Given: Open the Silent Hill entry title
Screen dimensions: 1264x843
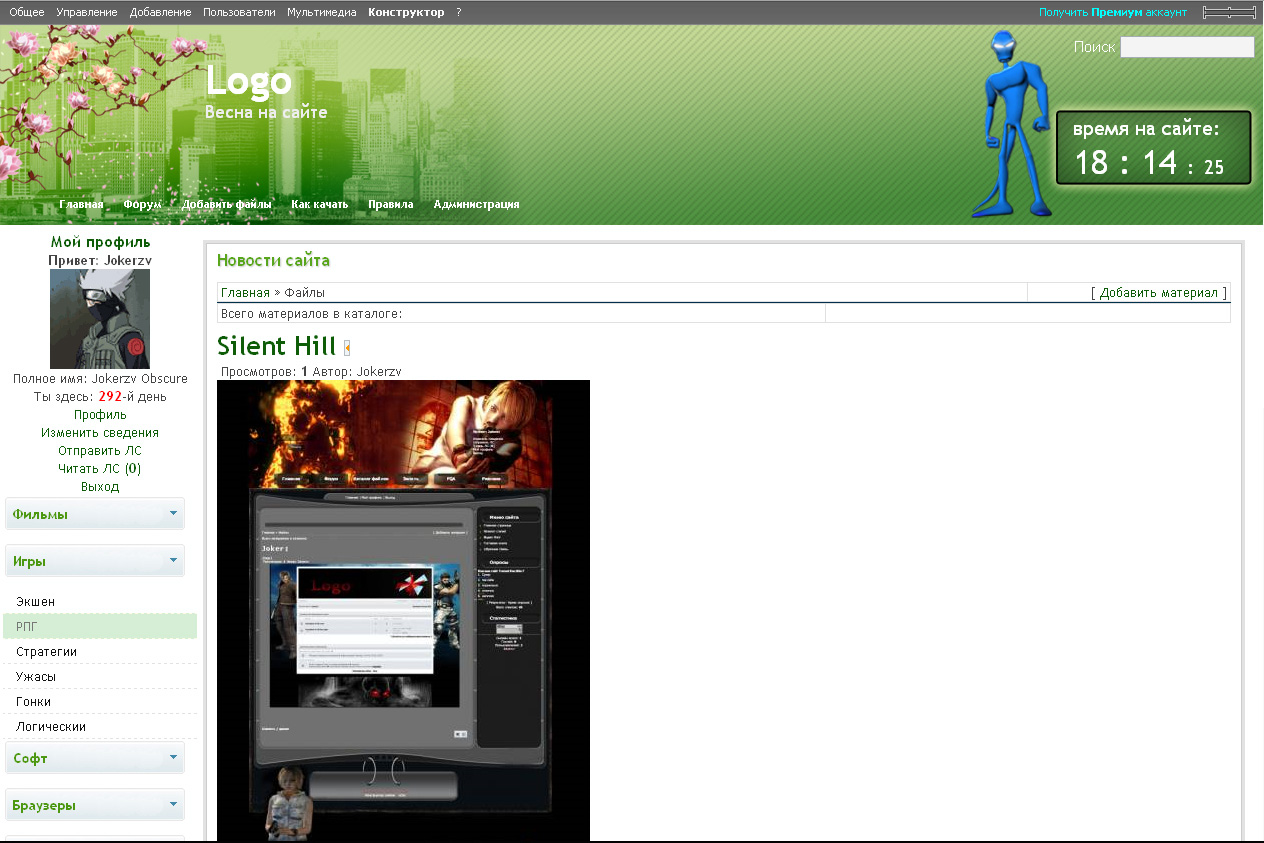Looking at the screenshot, I should (x=276, y=346).
